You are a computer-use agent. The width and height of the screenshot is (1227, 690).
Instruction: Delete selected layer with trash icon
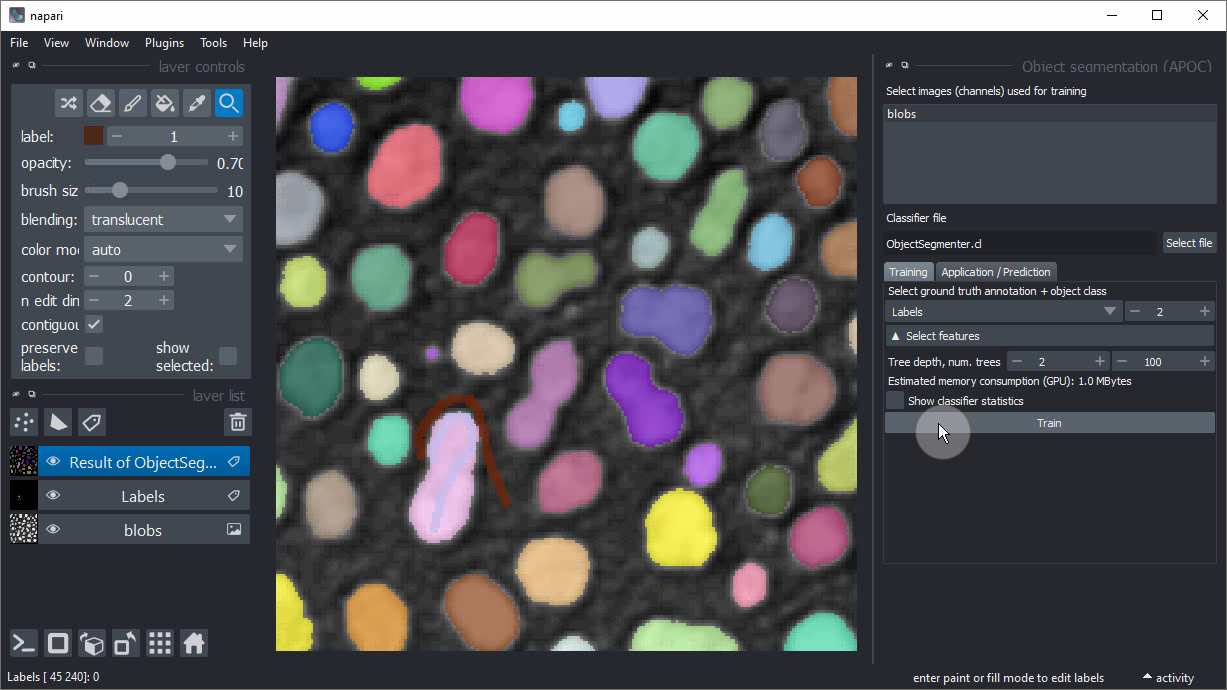click(x=237, y=422)
